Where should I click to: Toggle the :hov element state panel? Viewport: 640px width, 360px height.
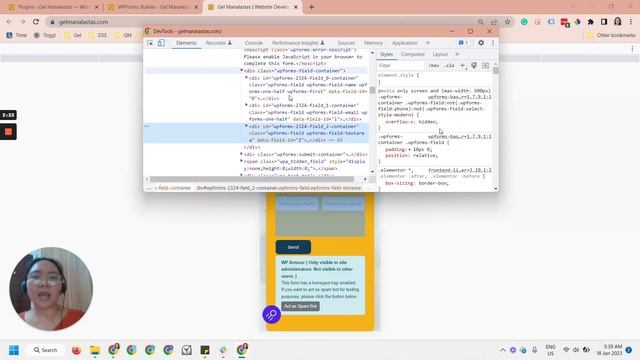click(434, 65)
